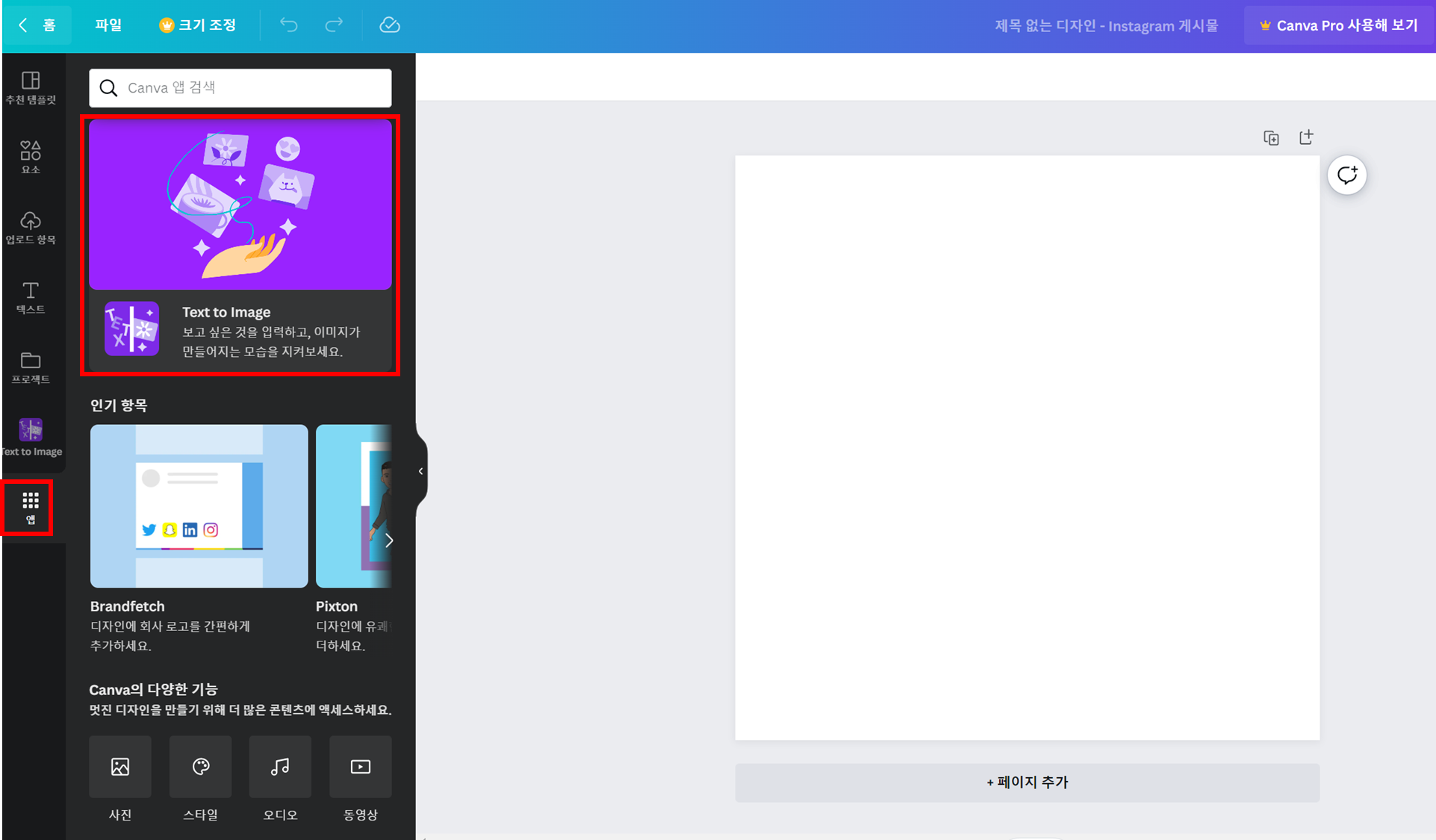Check the cloud save status icon
Viewport: 1436px width, 840px height.
(x=390, y=25)
